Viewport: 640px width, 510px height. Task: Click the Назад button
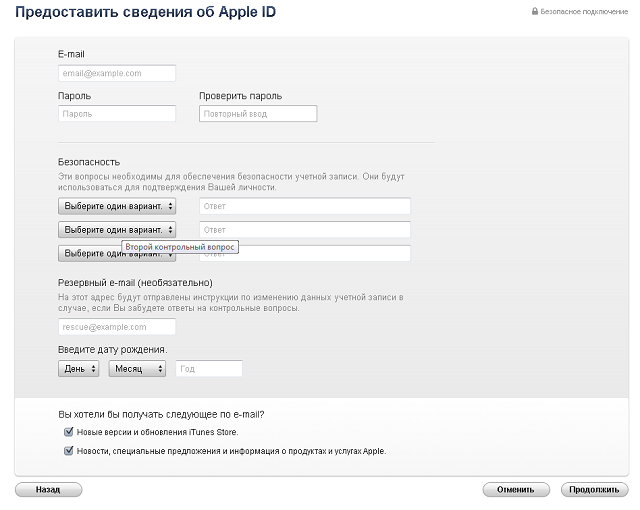coord(48,490)
